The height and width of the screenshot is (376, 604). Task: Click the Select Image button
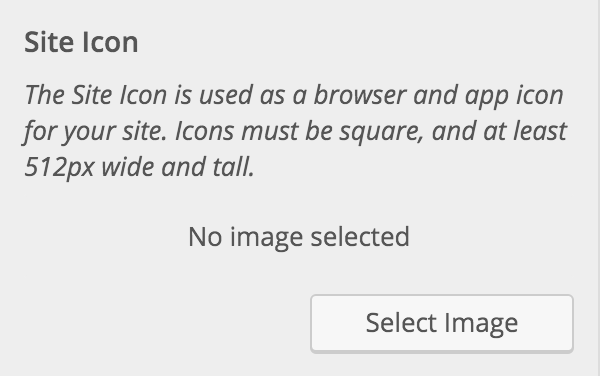[x=442, y=324]
